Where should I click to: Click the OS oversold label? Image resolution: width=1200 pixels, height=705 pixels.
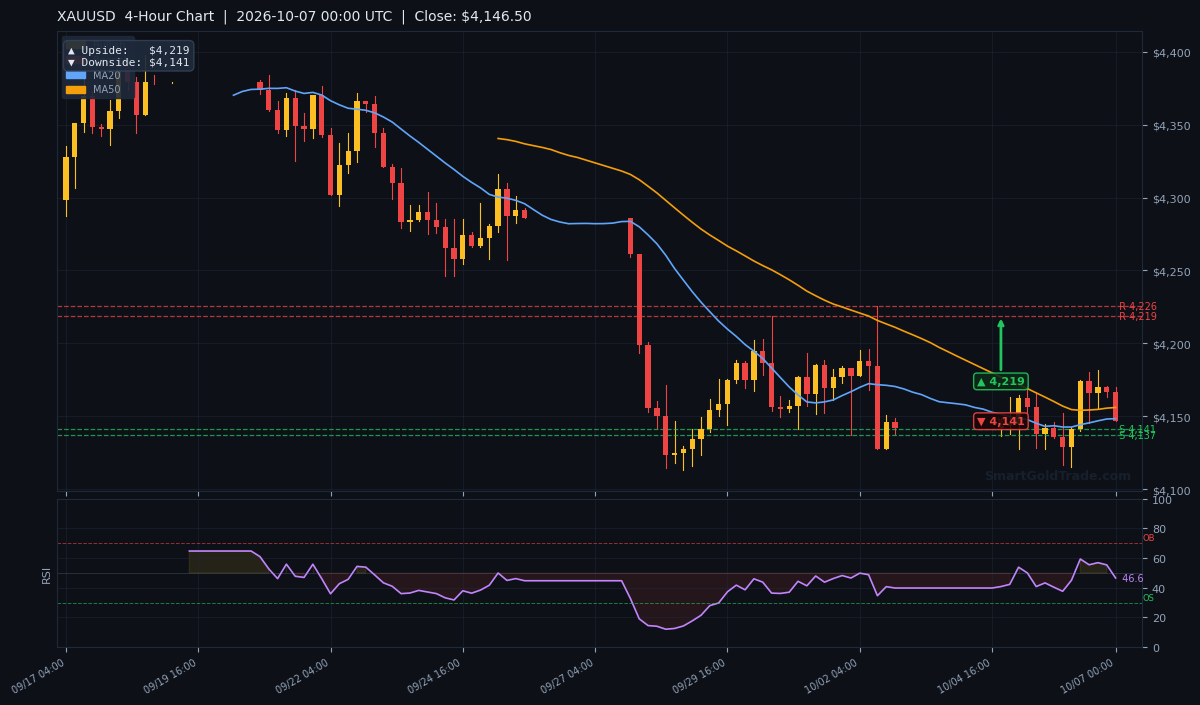click(1149, 597)
